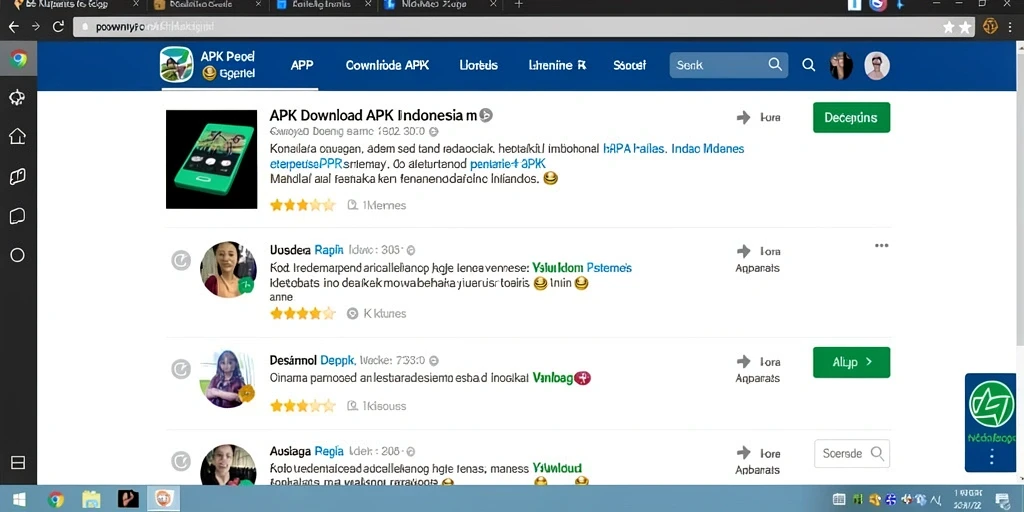Image resolution: width=1024 pixels, height=512 pixels.
Task: Open the round profile avatar in header
Action: pos(877,66)
